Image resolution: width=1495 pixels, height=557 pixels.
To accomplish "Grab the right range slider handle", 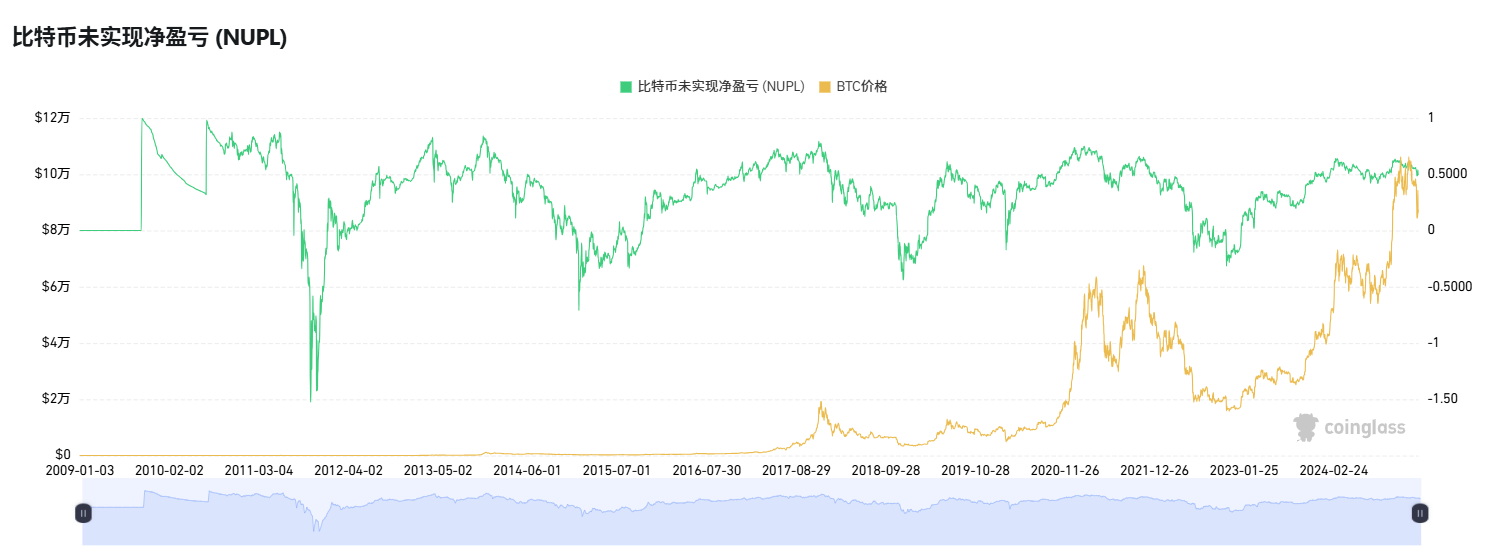I will pos(1420,513).
